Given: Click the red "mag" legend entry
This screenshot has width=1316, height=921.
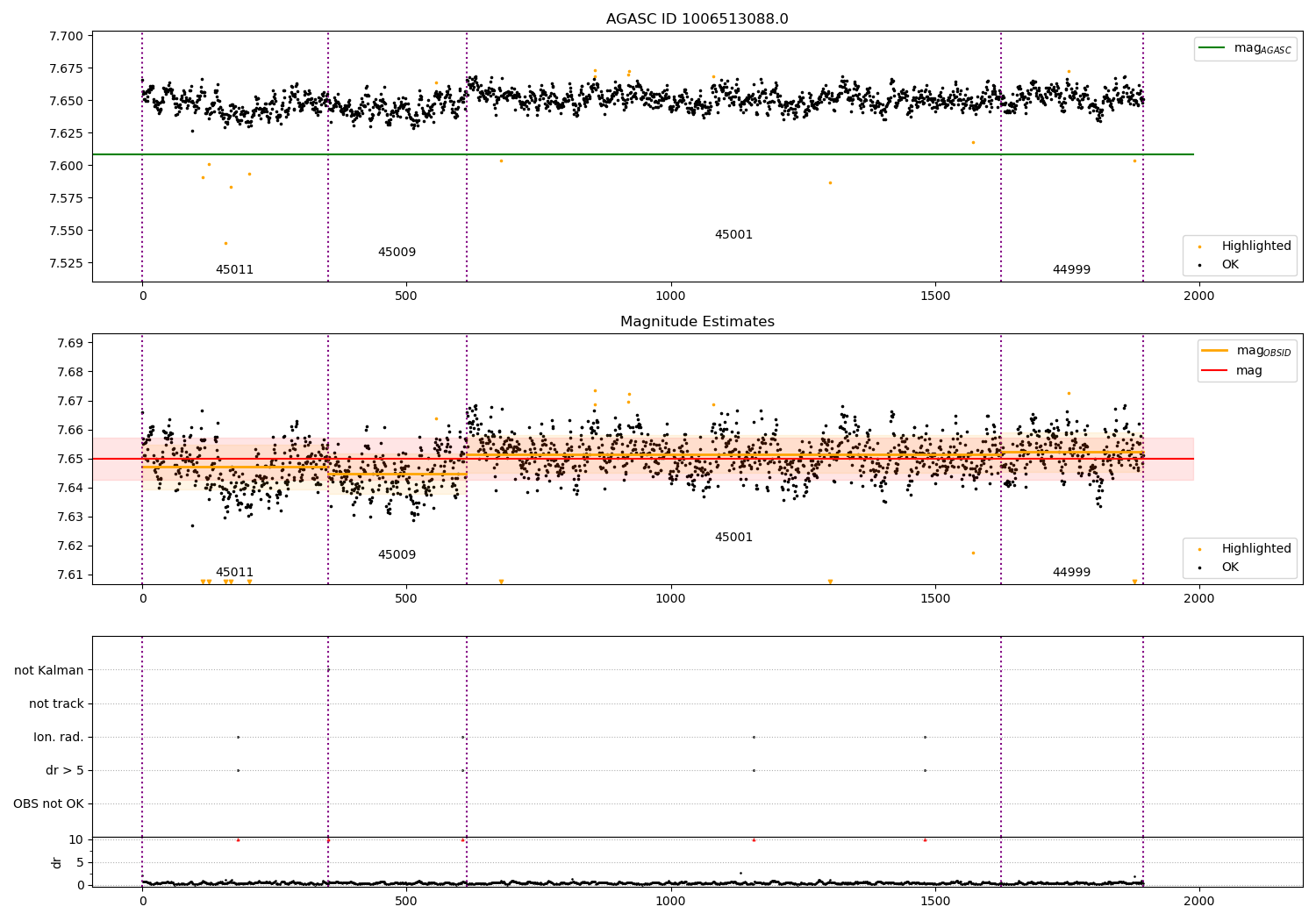Looking at the screenshot, I should [1232, 370].
